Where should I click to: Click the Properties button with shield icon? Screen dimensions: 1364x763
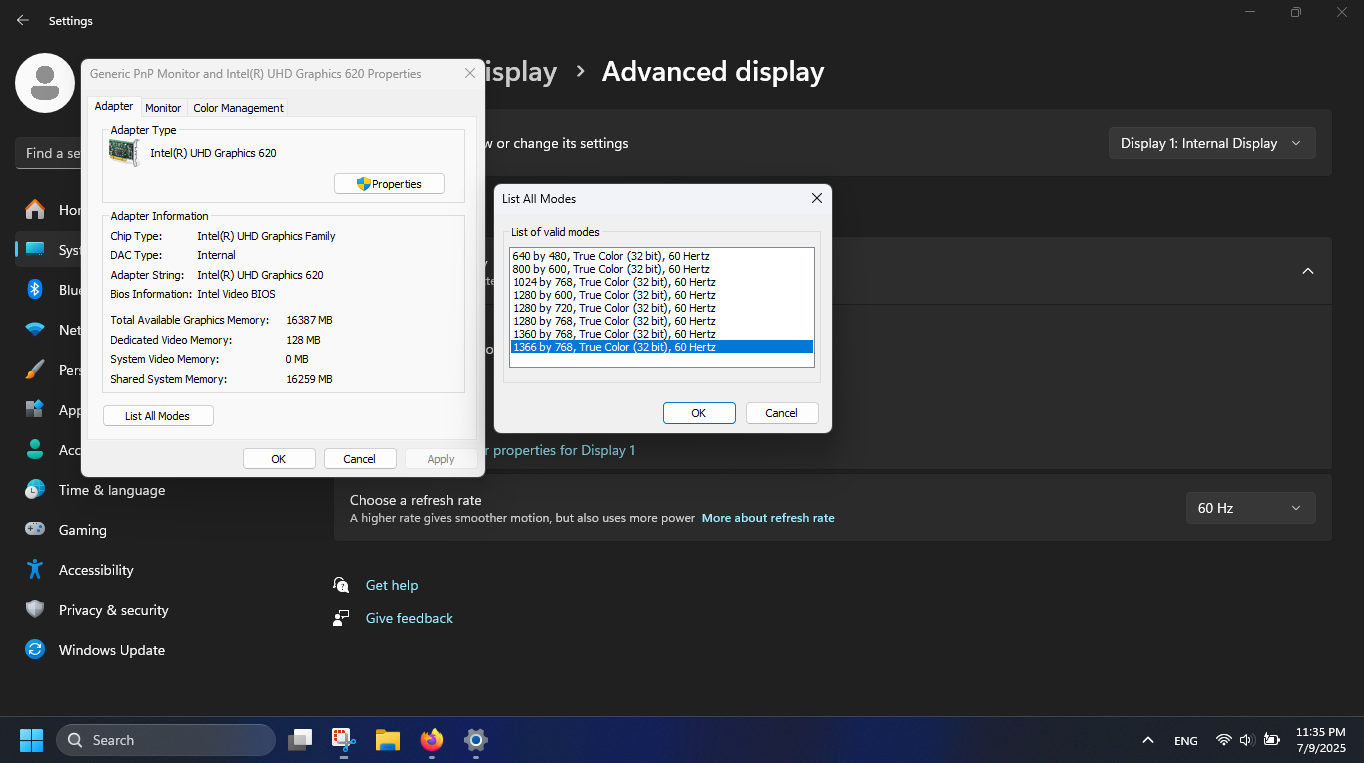coord(389,183)
